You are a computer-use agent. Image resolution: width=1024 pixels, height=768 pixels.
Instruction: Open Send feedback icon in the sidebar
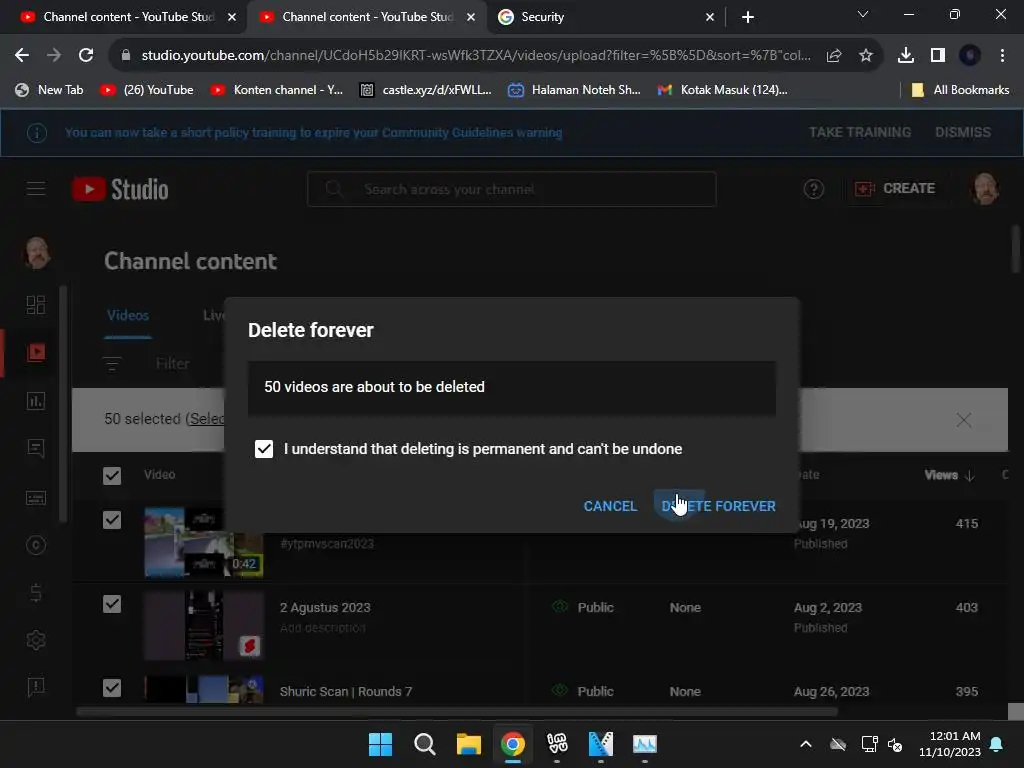tap(36, 686)
